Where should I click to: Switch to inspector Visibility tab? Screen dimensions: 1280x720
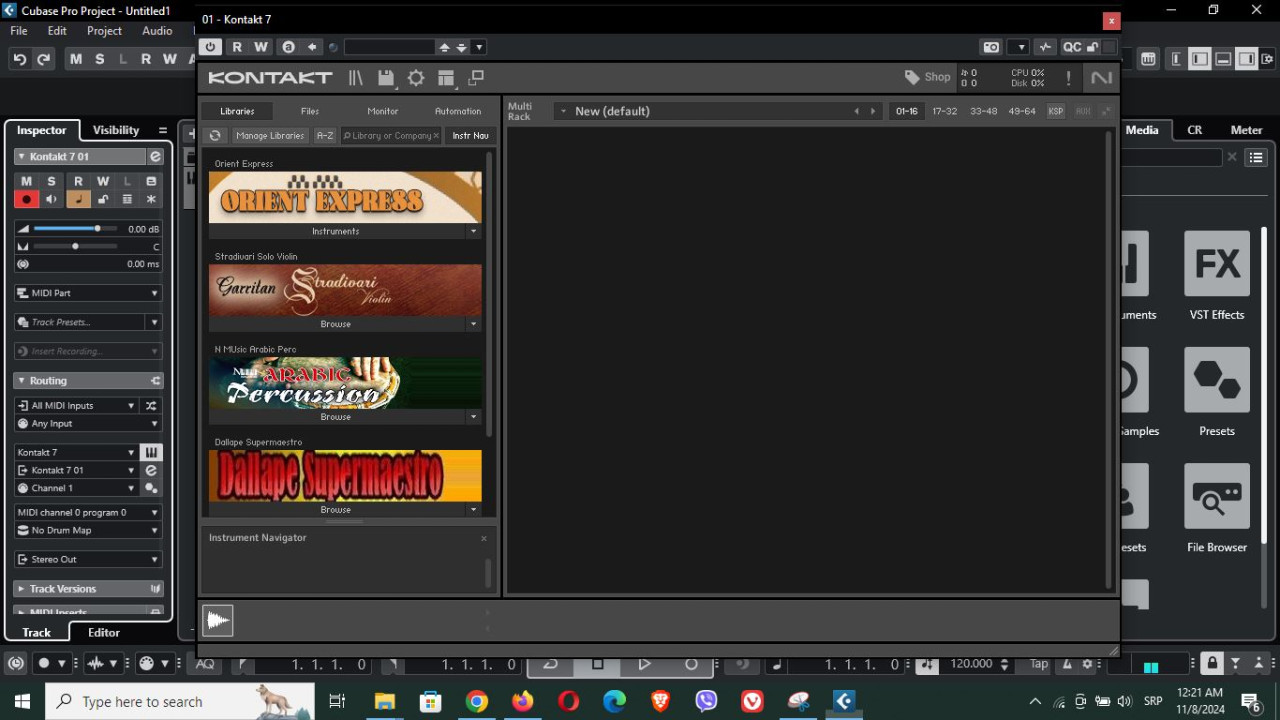click(116, 130)
